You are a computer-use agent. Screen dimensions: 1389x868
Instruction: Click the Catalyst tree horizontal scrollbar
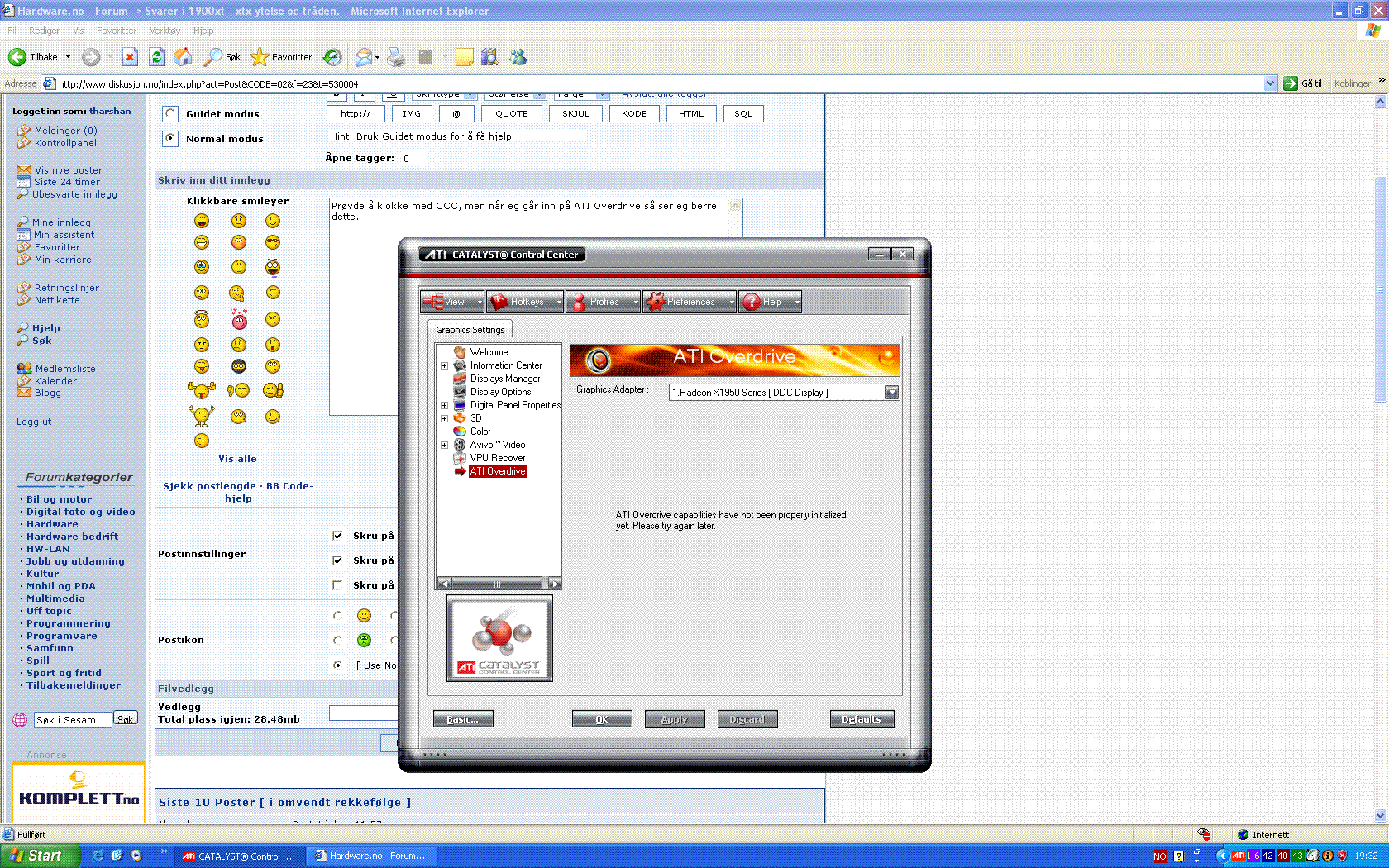point(499,583)
